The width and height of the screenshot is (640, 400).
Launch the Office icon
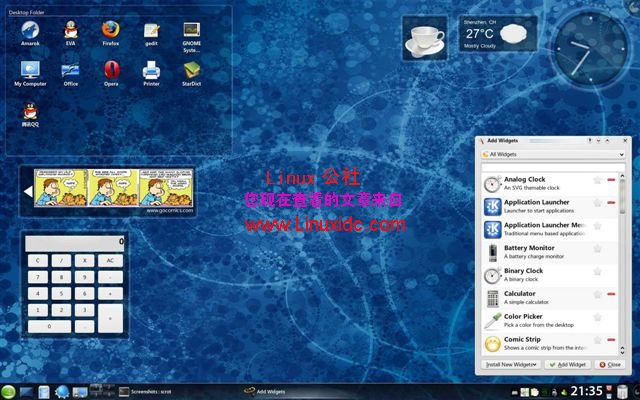pyautogui.click(x=71, y=73)
